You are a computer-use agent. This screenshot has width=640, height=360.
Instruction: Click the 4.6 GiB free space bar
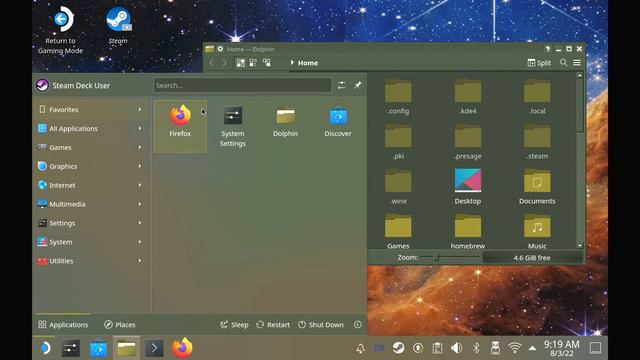tap(532, 258)
